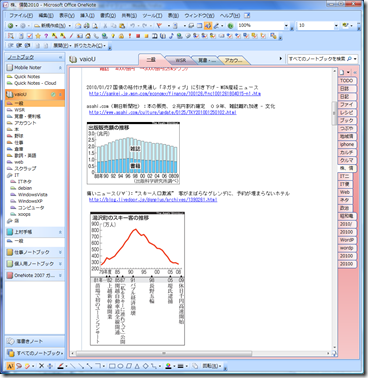368x378 pixels.
Task: Apply the red flag tag icon
Action: click(159, 26)
